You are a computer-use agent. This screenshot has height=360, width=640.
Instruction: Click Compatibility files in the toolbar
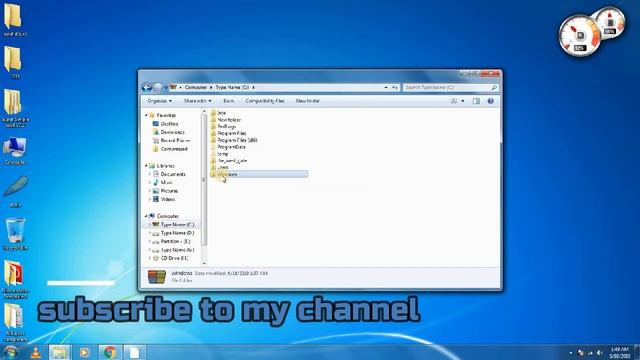point(265,101)
